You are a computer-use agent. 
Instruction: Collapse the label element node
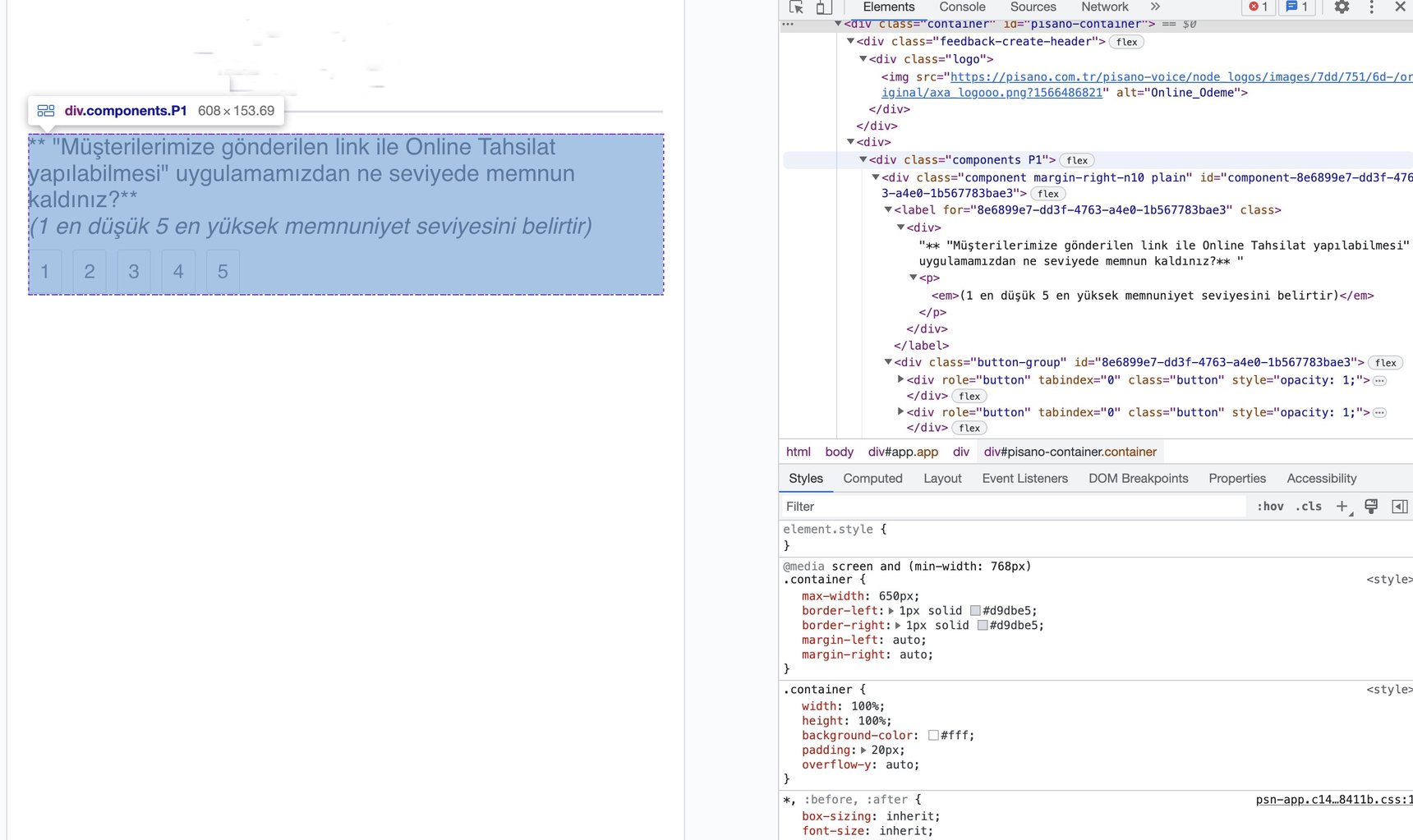point(887,210)
